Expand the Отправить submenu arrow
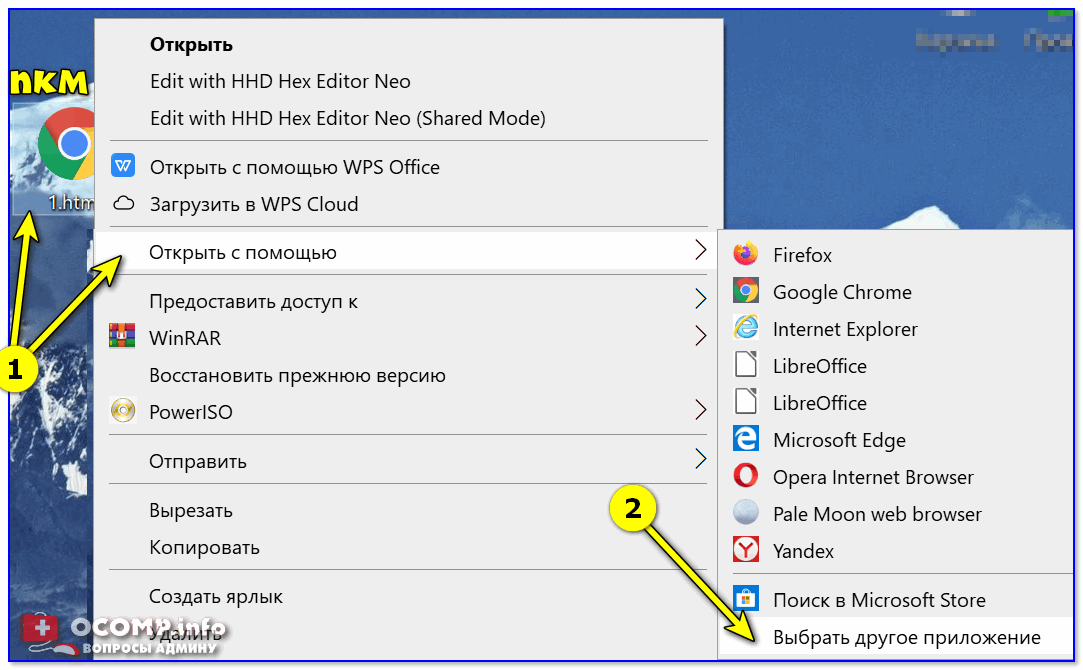The height and width of the screenshot is (670, 1083). tap(700, 461)
